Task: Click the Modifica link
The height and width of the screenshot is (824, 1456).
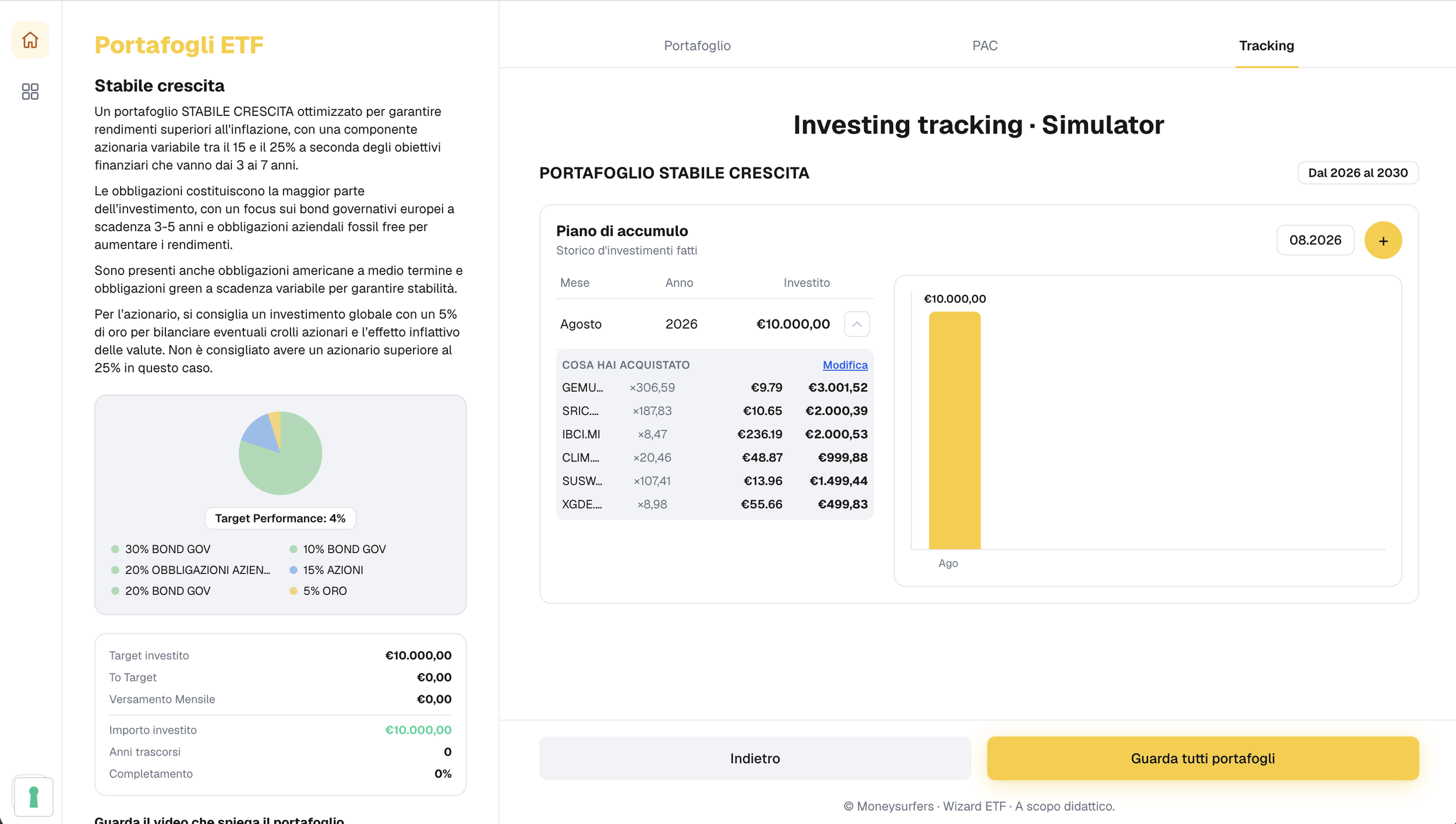Action: (845, 365)
